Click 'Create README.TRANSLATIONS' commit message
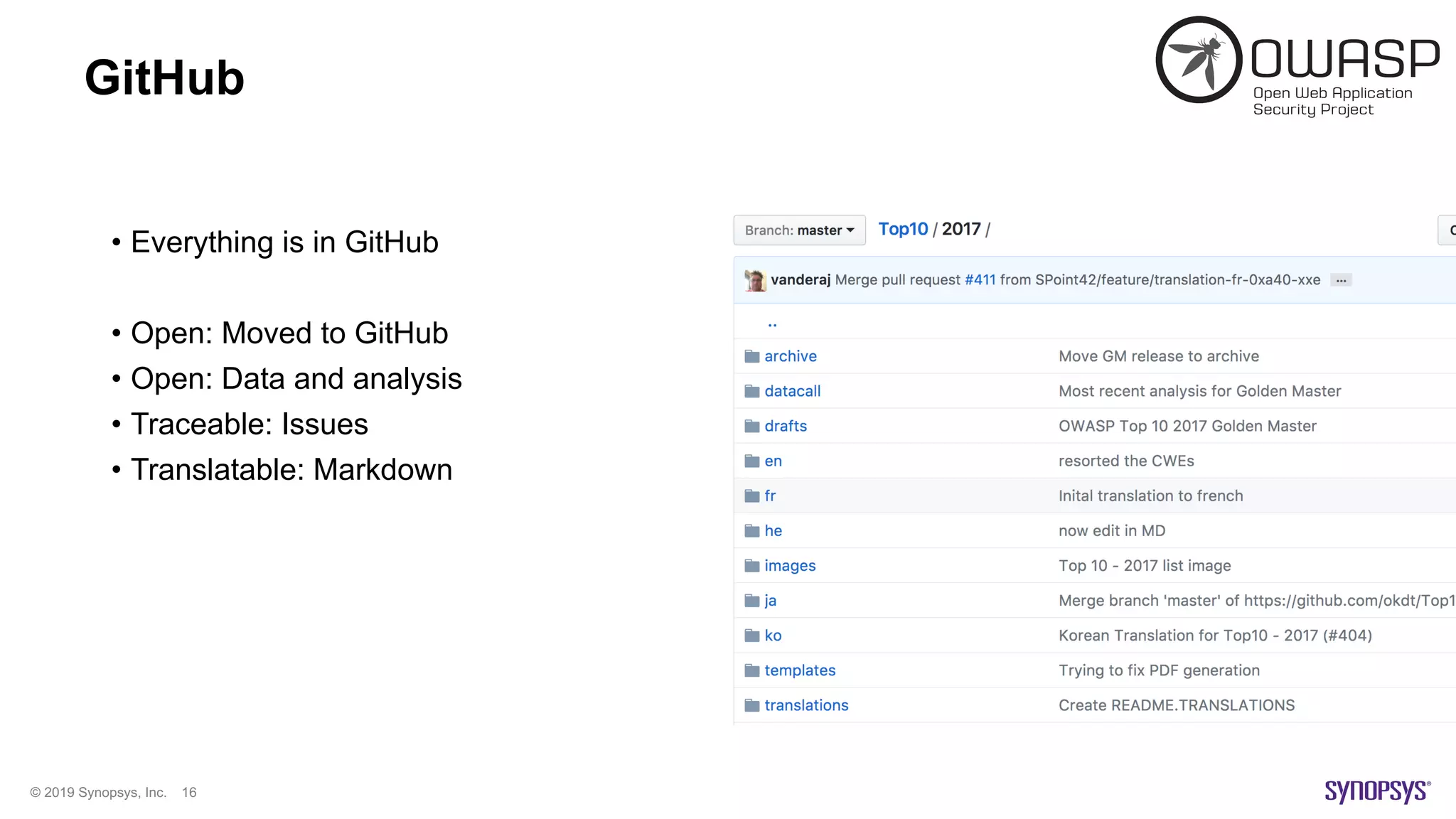The image size is (1456, 819). click(x=1177, y=705)
